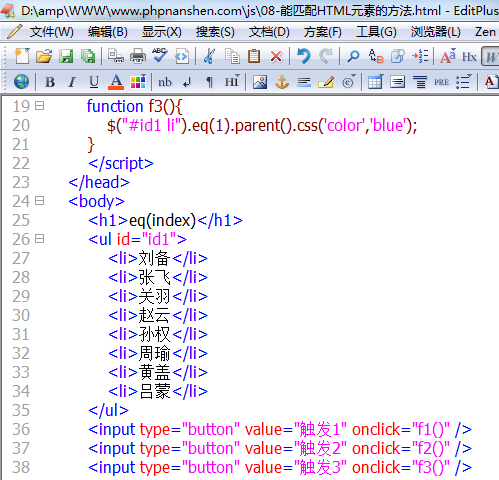
Task: Insert comment with pencil icon
Action: coord(326,82)
